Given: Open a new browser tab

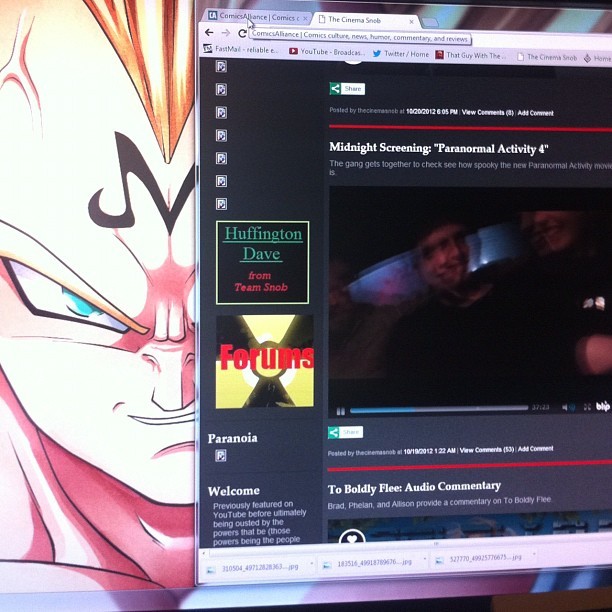Looking at the screenshot, I should coord(430,23).
